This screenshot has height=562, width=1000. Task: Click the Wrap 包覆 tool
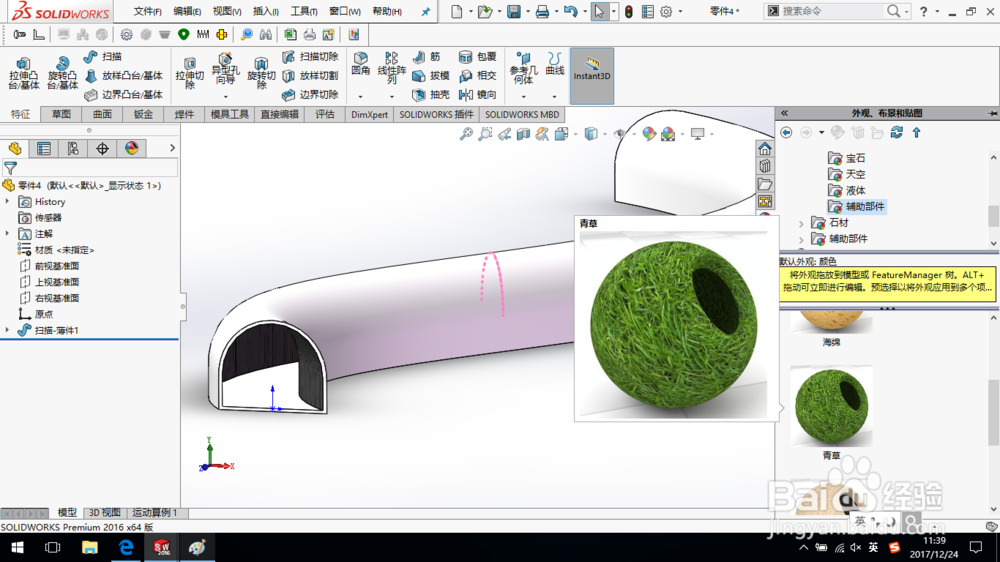pos(478,57)
